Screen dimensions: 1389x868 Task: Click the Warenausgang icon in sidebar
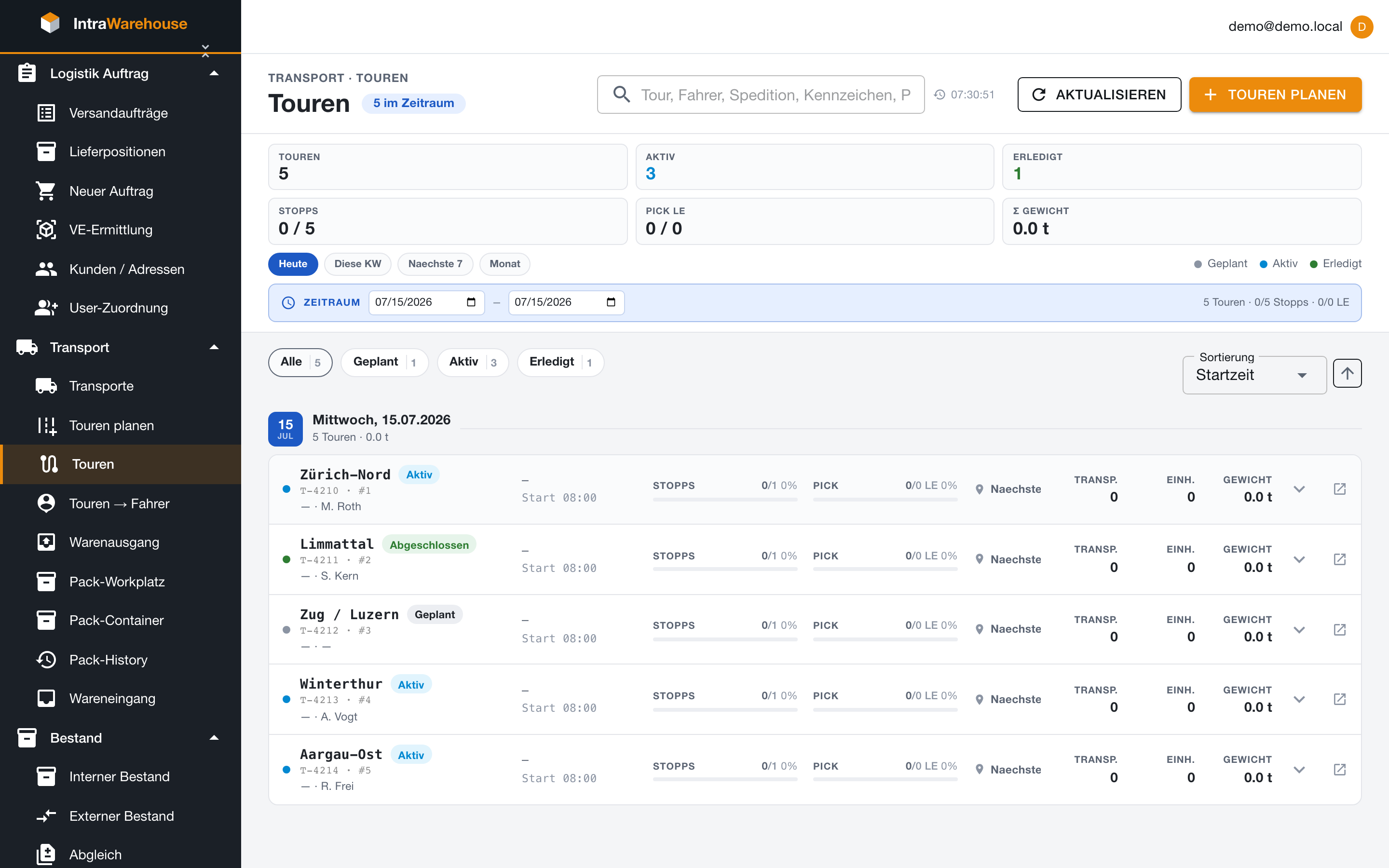point(46,542)
